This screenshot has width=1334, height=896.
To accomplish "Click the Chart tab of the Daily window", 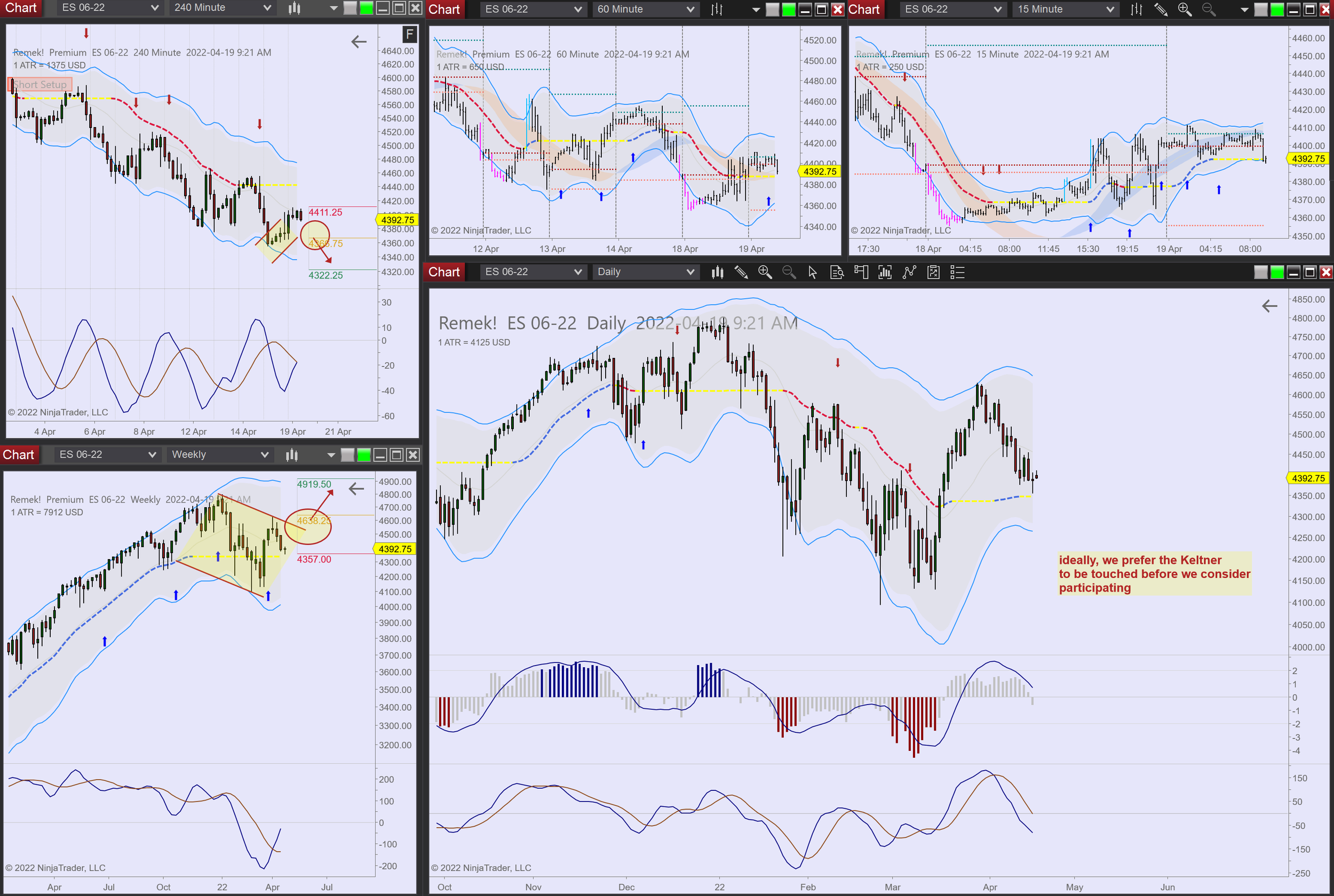I will tap(444, 272).
